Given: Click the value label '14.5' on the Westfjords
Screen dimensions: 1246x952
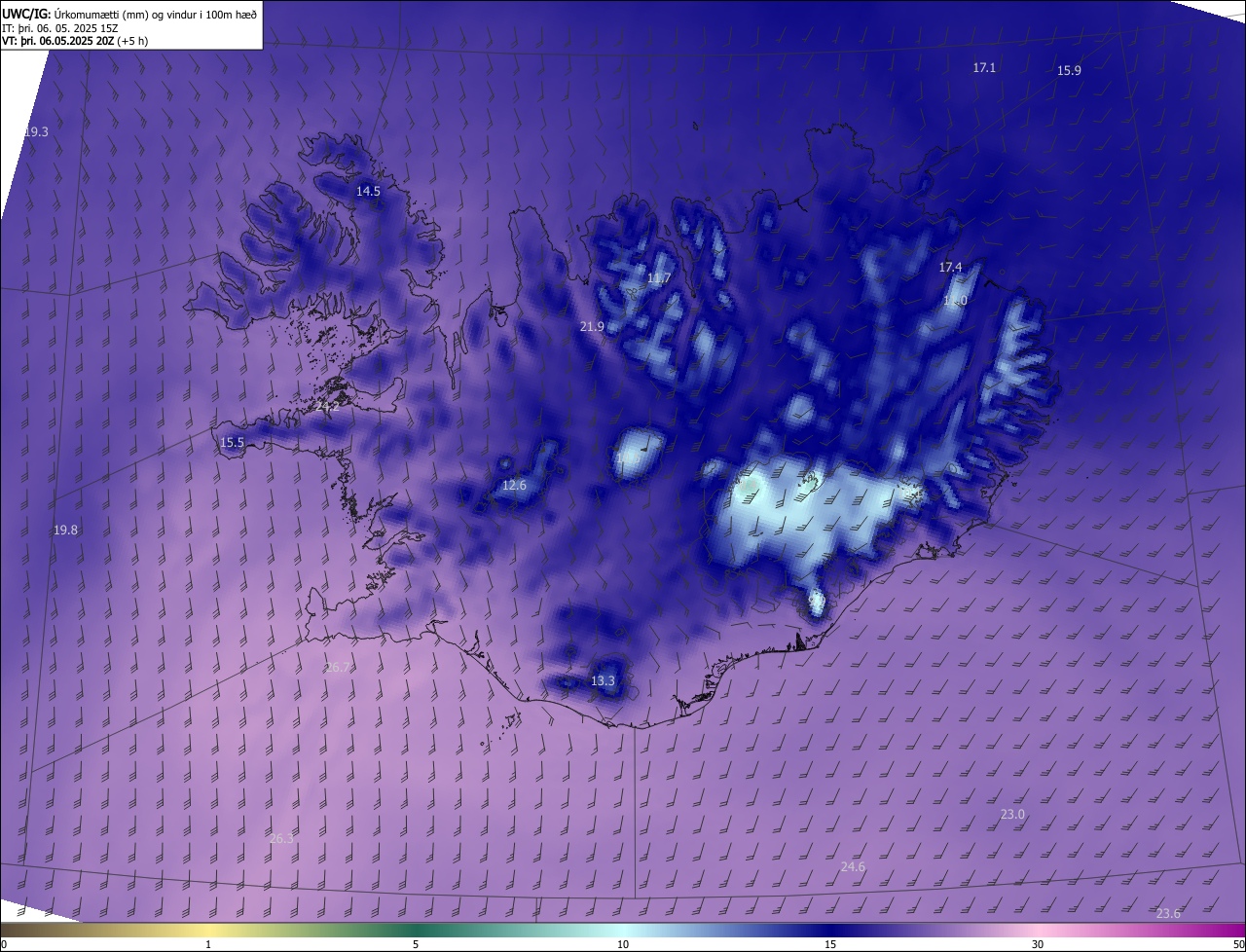Looking at the screenshot, I should 368,192.
